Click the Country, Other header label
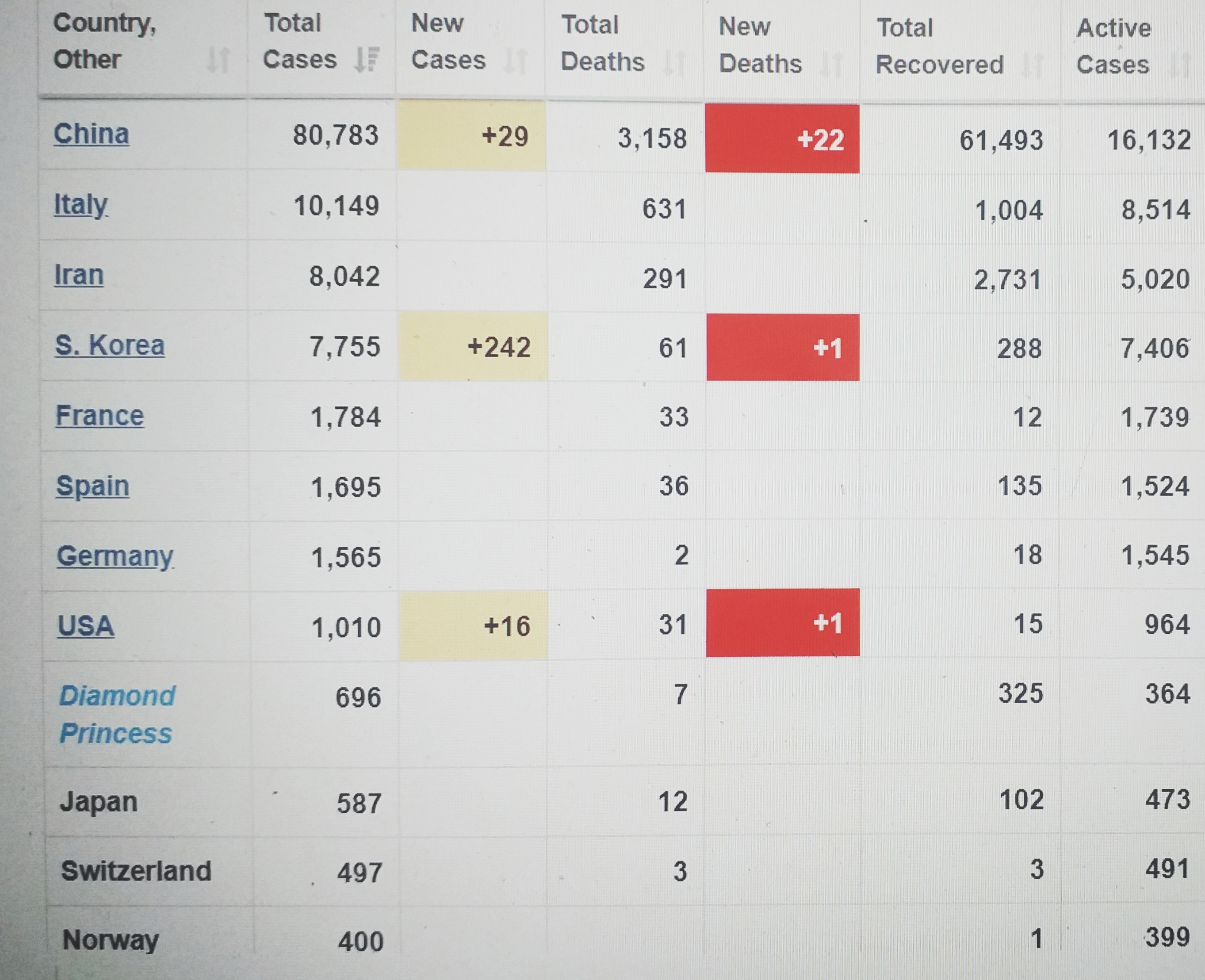 point(105,41)
